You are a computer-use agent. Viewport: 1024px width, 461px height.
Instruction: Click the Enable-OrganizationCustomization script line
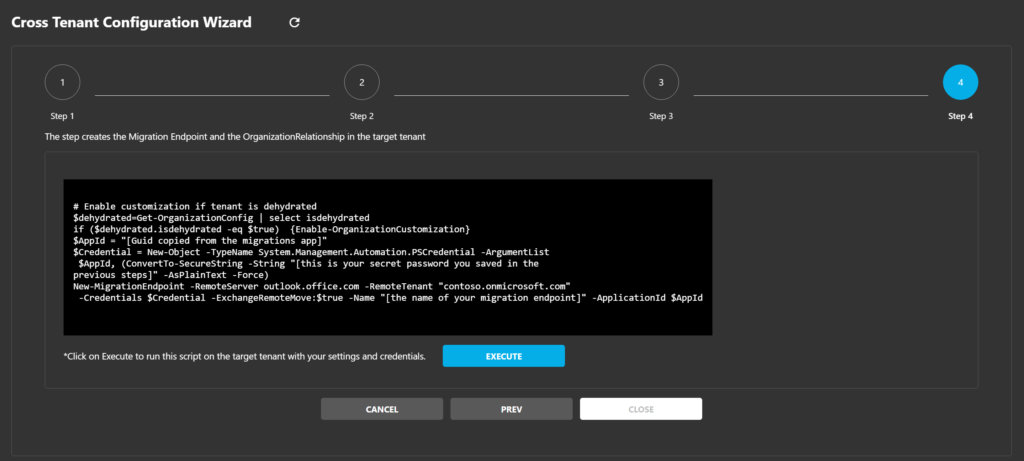click(x=272, y=229)
